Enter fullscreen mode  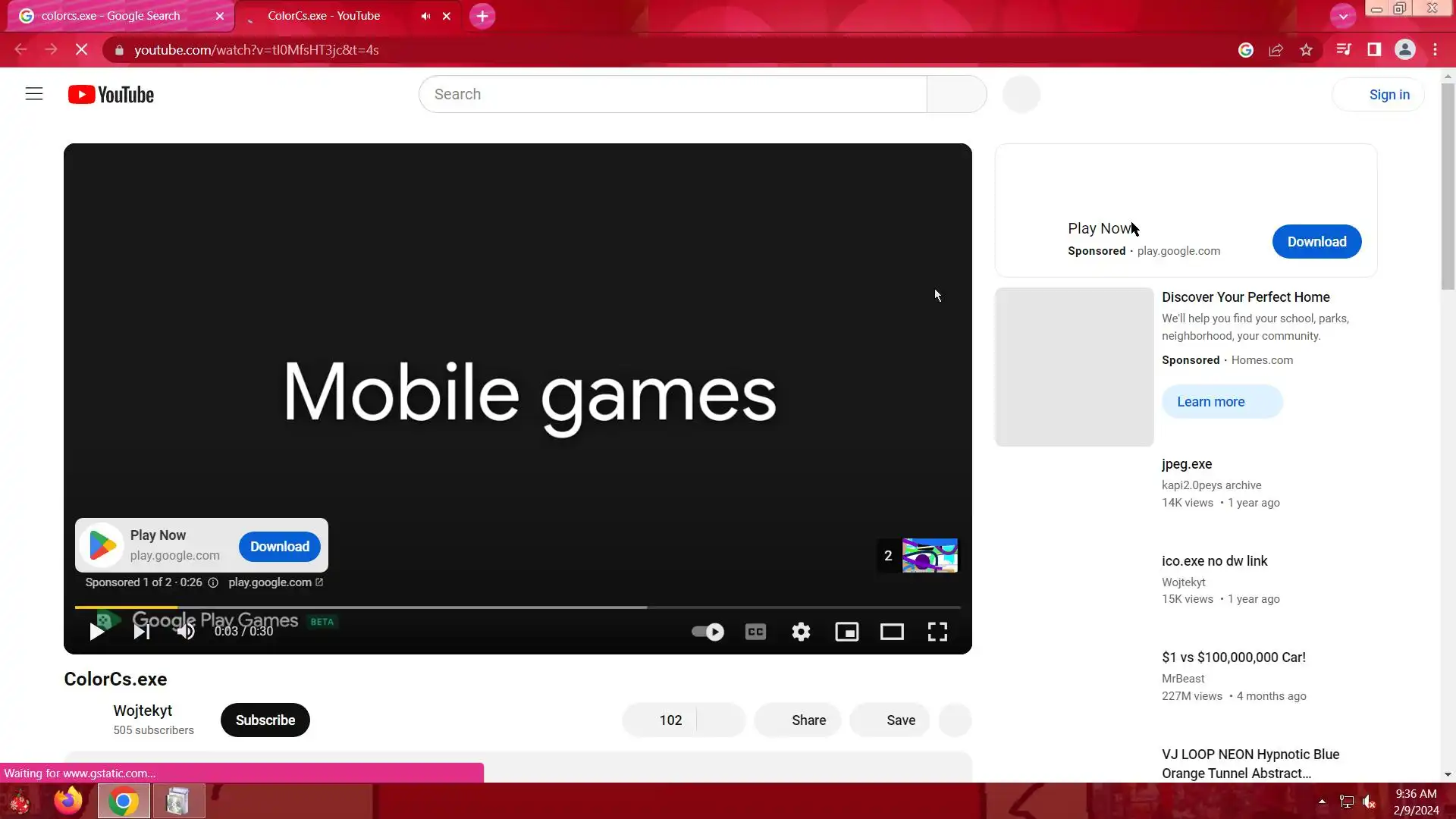[937, 632]
